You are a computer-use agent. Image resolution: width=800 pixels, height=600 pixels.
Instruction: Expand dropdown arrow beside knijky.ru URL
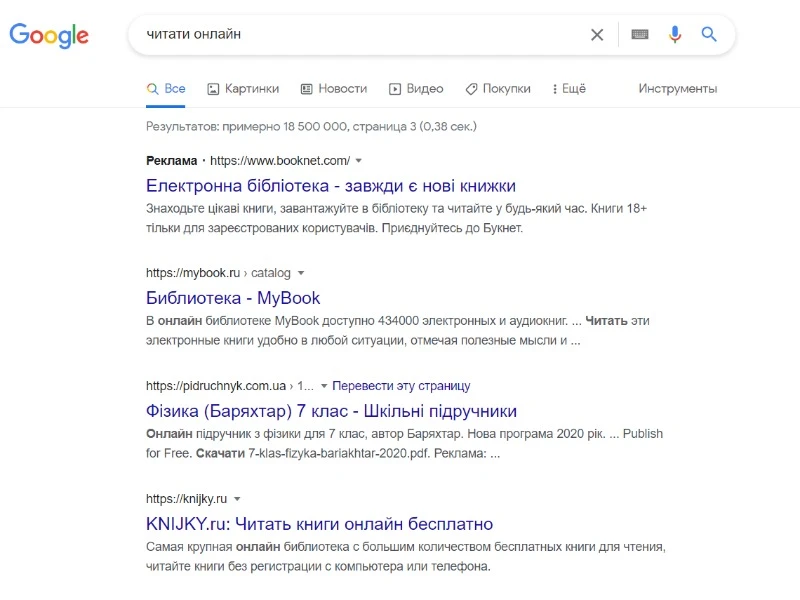(x=237, y=499)
